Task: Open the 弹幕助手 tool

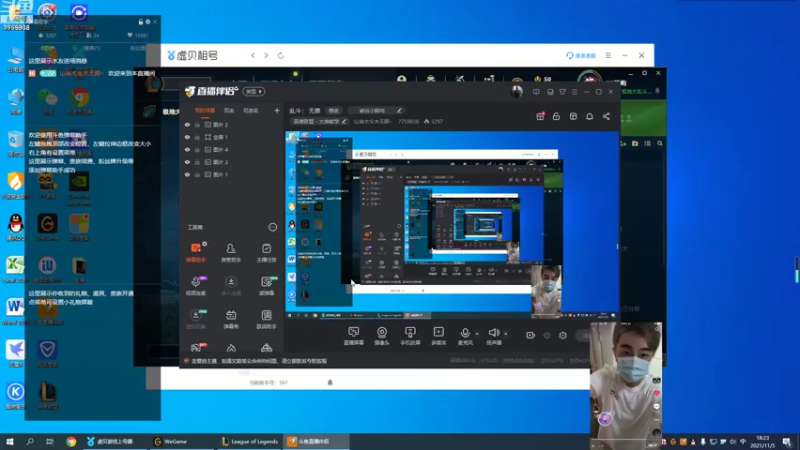Action: click(196, 253)
